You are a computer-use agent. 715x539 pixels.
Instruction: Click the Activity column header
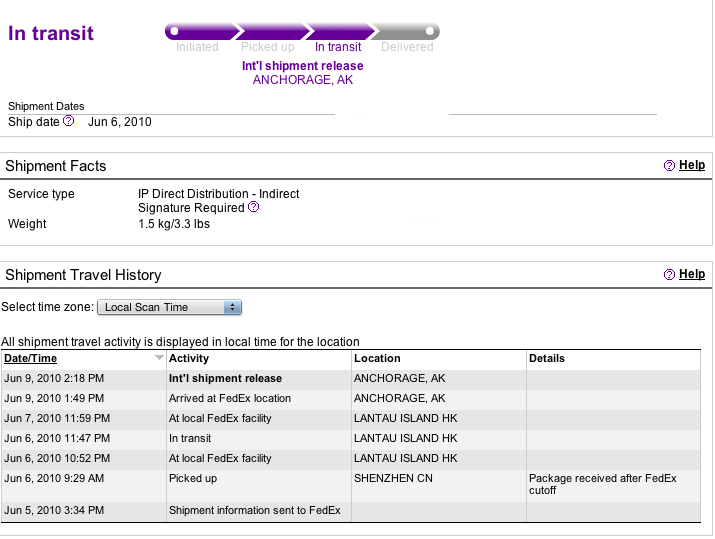[x=189, y=358]
